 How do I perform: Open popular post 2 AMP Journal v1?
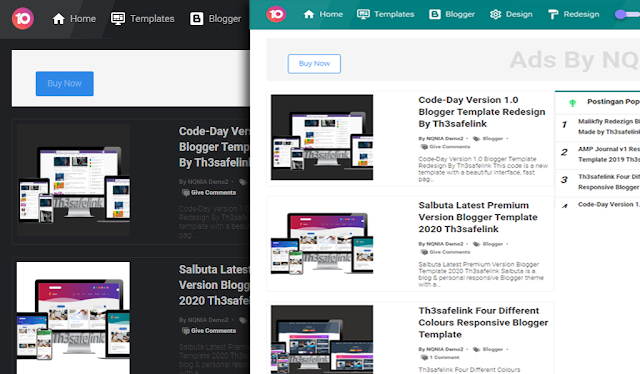click(609, 154)
